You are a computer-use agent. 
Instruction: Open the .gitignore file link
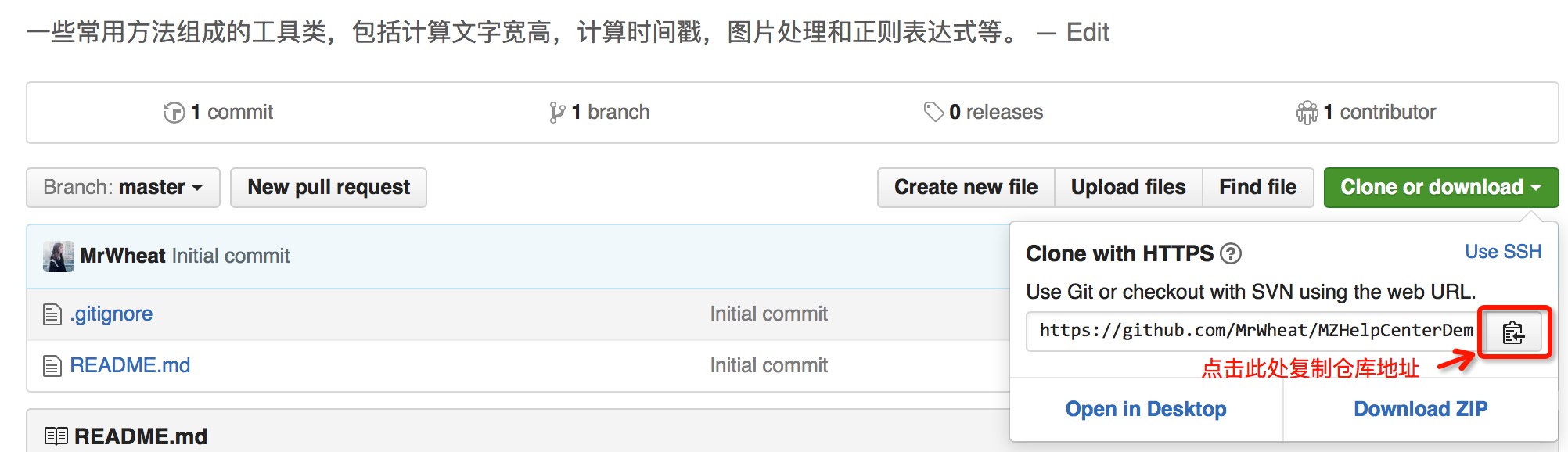pyautogui.click(x=111, y=314)
